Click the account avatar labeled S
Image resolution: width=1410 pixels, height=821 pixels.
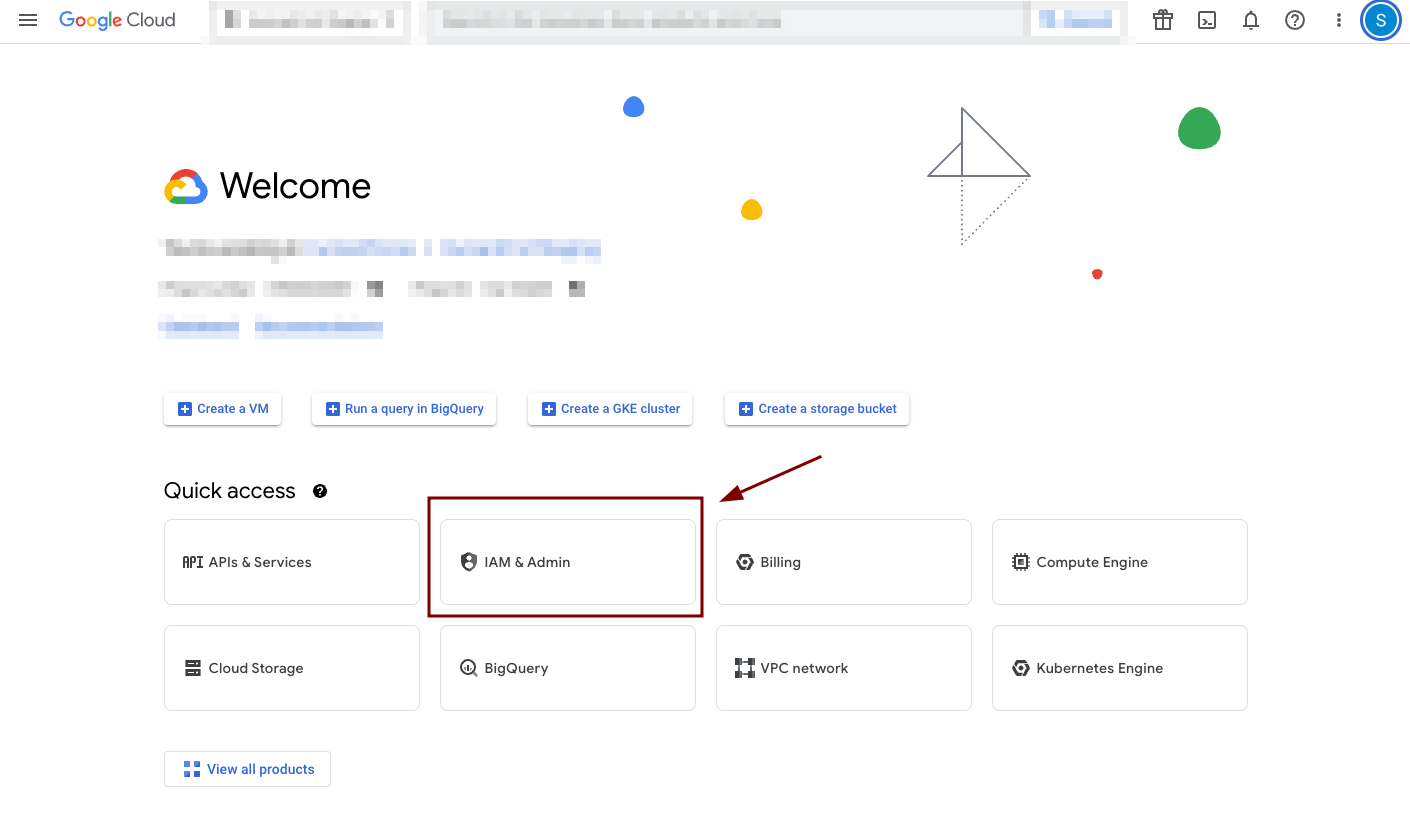click(x=1380, y=20)
